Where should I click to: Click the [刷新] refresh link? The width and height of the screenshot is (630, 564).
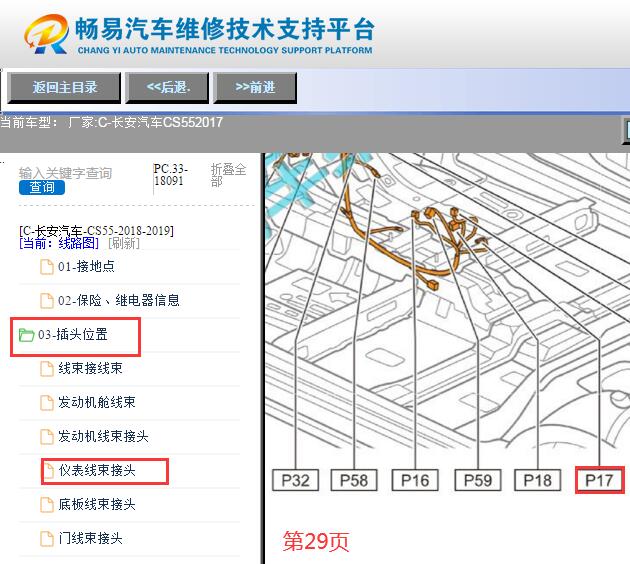(x=124, y=243)
